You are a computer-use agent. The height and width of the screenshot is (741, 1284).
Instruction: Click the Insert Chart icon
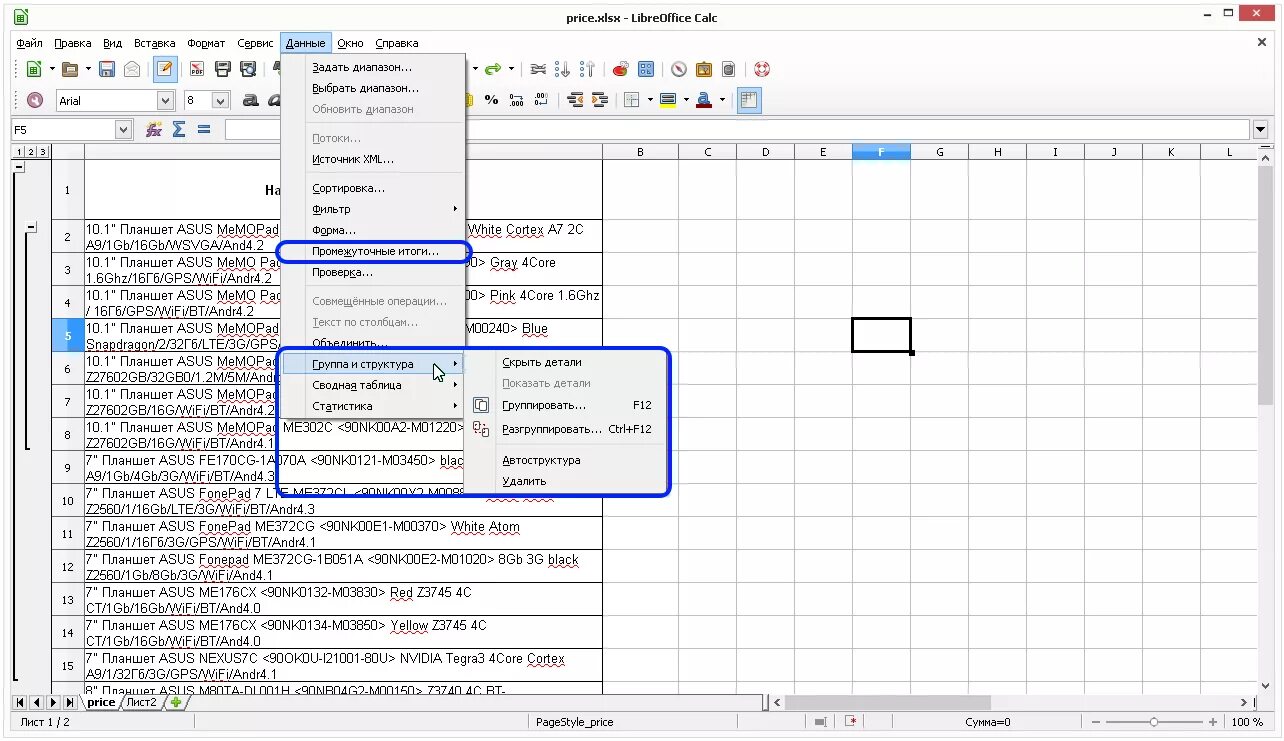click(x=620, y=69)
